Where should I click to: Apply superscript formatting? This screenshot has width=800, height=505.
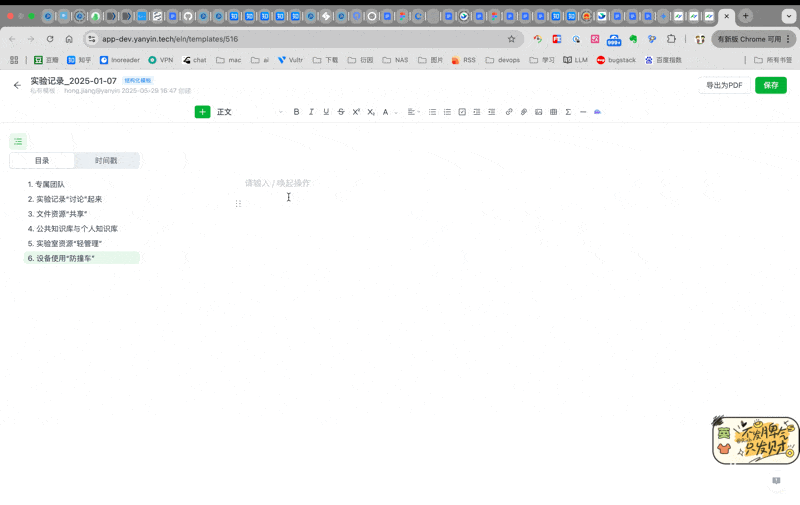click(356, 112)
